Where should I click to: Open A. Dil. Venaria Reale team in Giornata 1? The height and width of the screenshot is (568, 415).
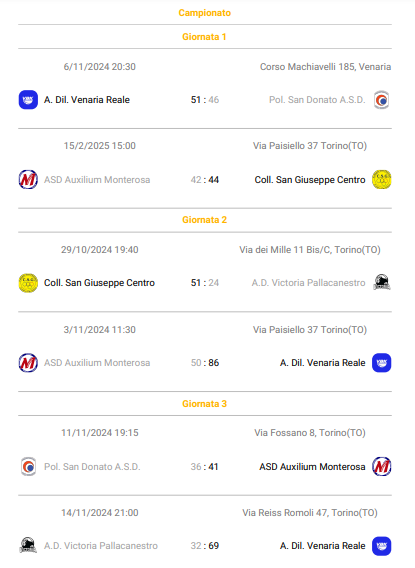tap(87, 100)
